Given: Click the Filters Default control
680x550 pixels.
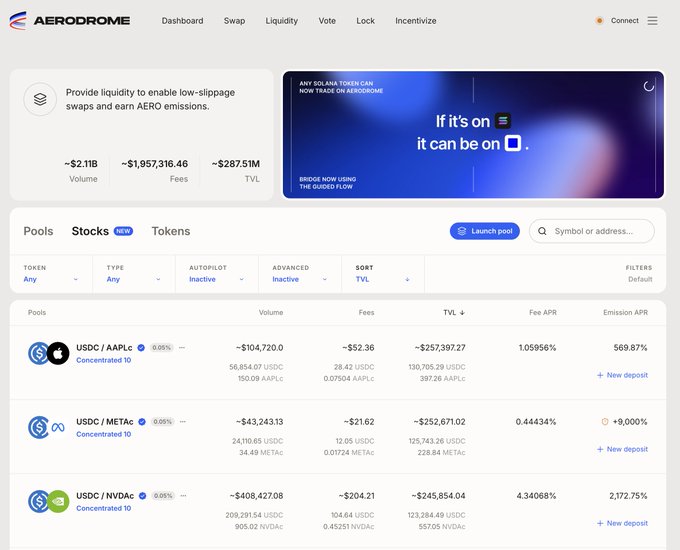Looking at the screenshot, I should [x=639, y=274].
